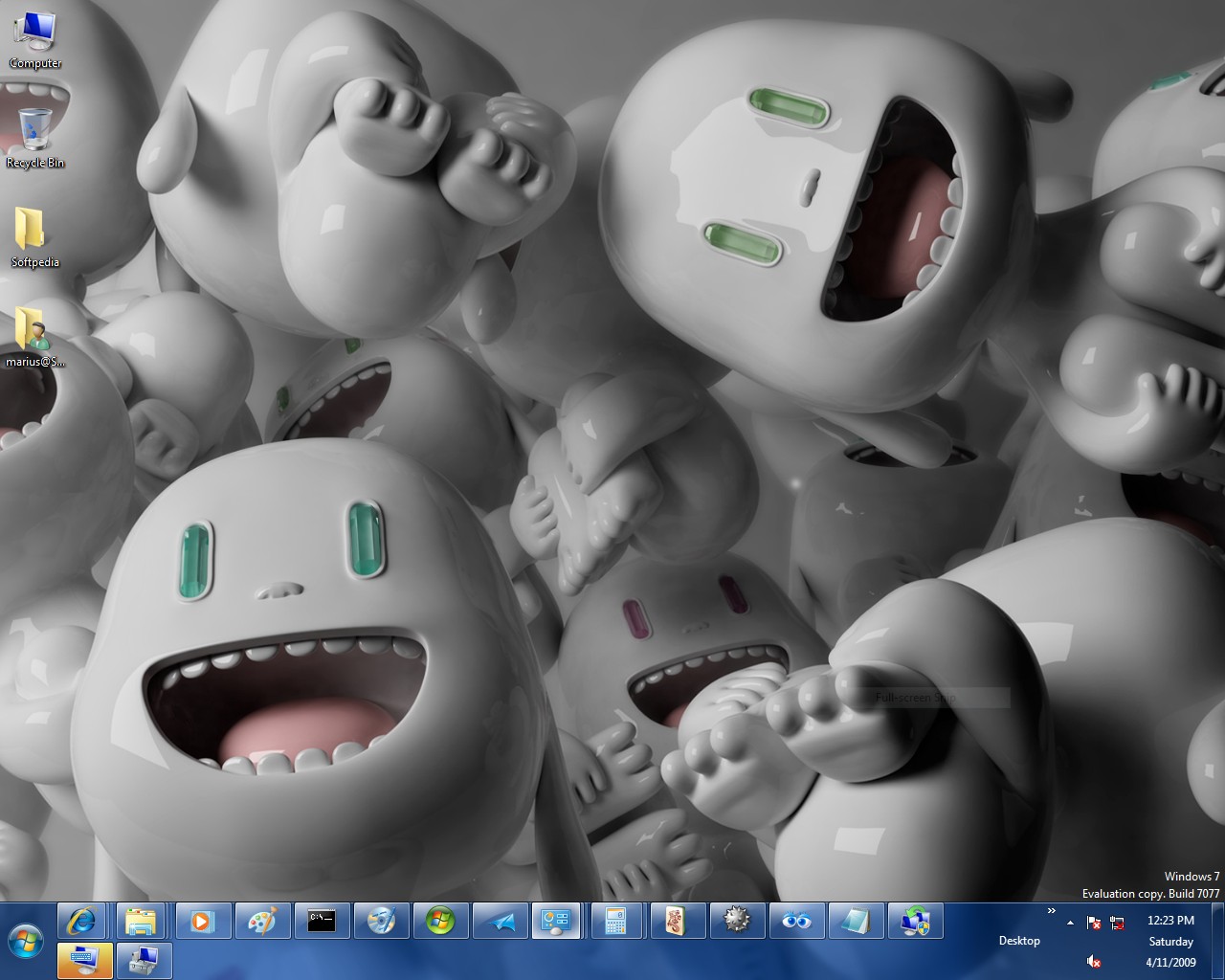This screenshot has height=980, width=1225.
Task: Click the disconnected network tray icon
Action: [x=1117, y=923]
